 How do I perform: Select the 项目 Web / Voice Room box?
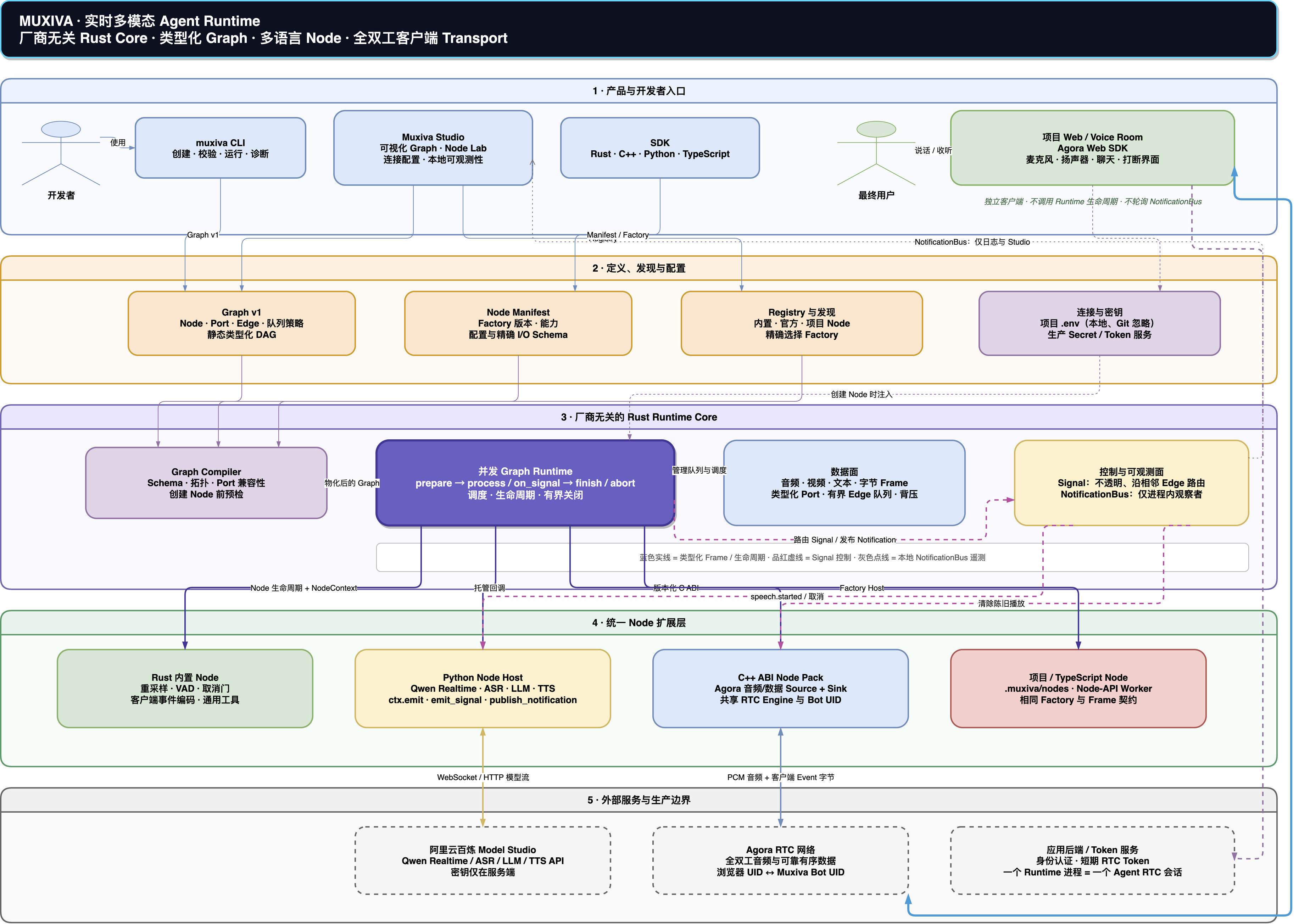(1092, 148)
